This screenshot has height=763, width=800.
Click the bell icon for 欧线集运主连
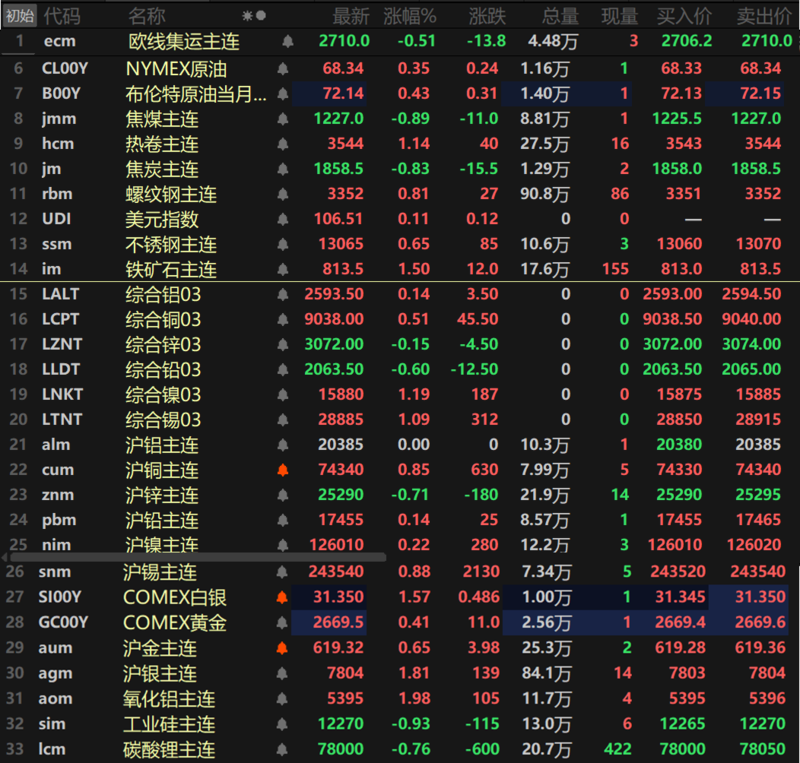click(x=288, y=41)
